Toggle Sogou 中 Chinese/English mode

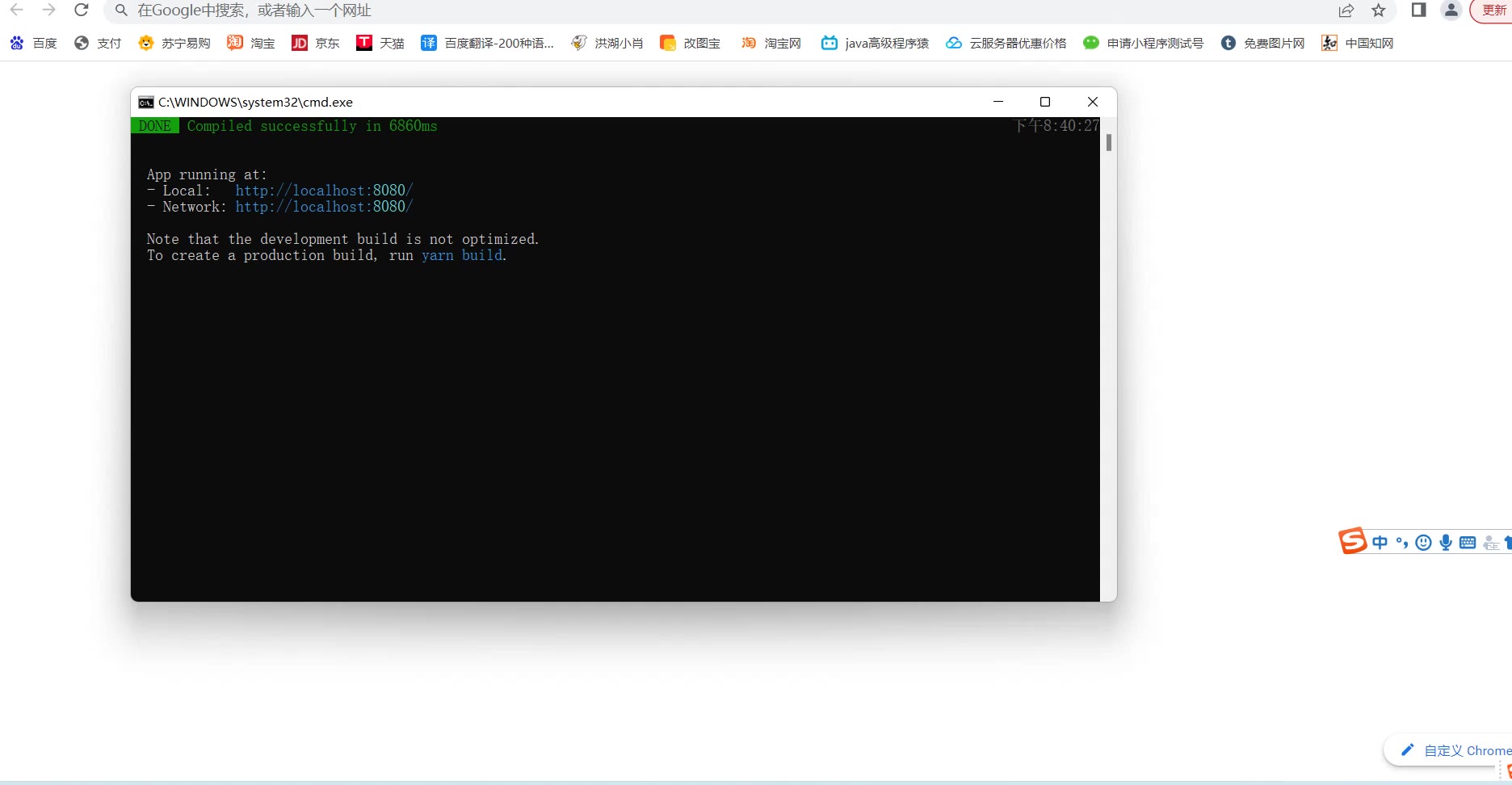click(x=1380, y=543)
